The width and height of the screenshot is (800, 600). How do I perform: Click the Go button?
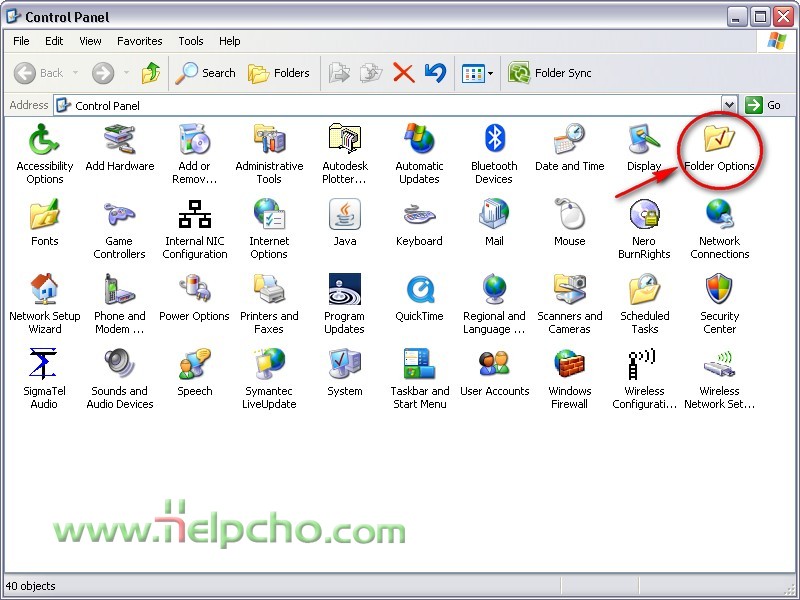[763, 105]
